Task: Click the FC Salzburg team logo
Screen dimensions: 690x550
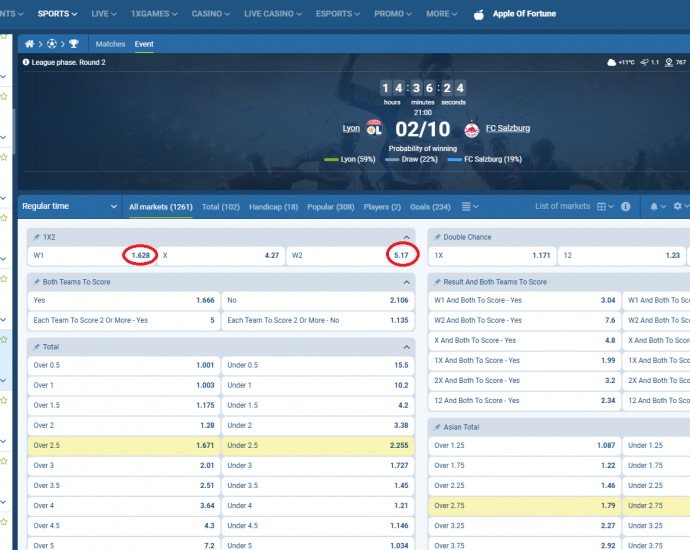Action: pyautogui.click(x=472, y=129)
